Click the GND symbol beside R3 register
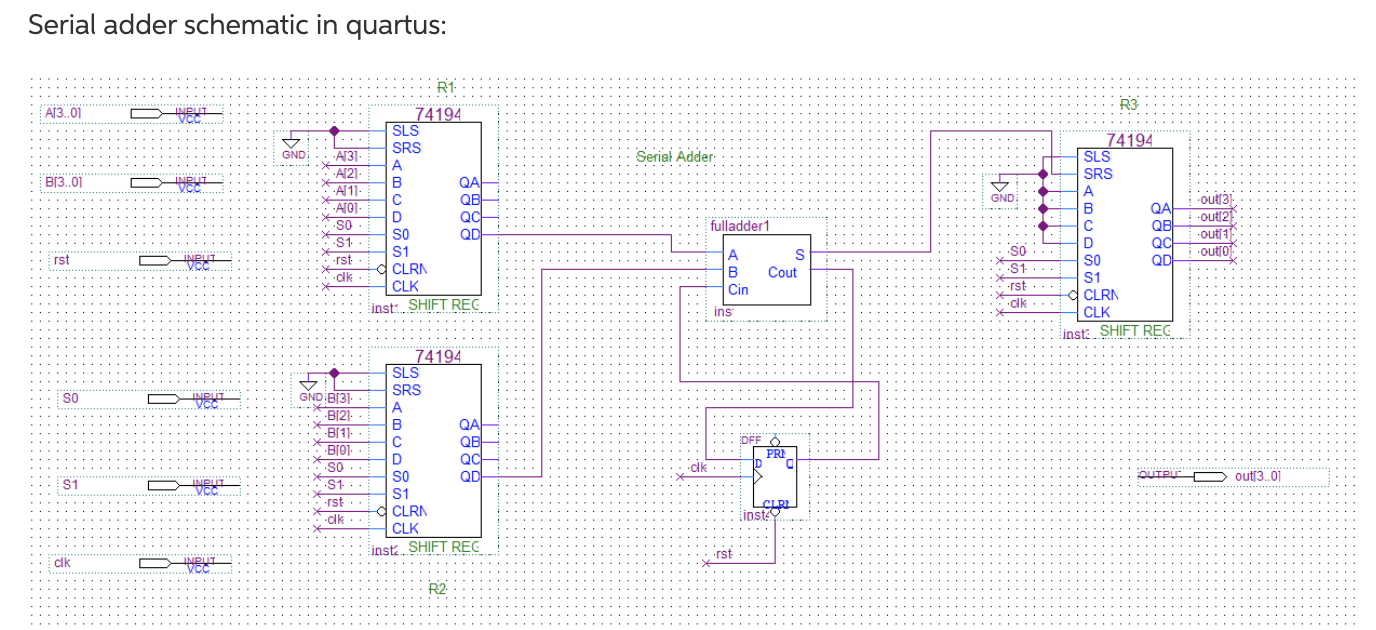Viewport: 1376px width, 630px height. point(1002,189)
